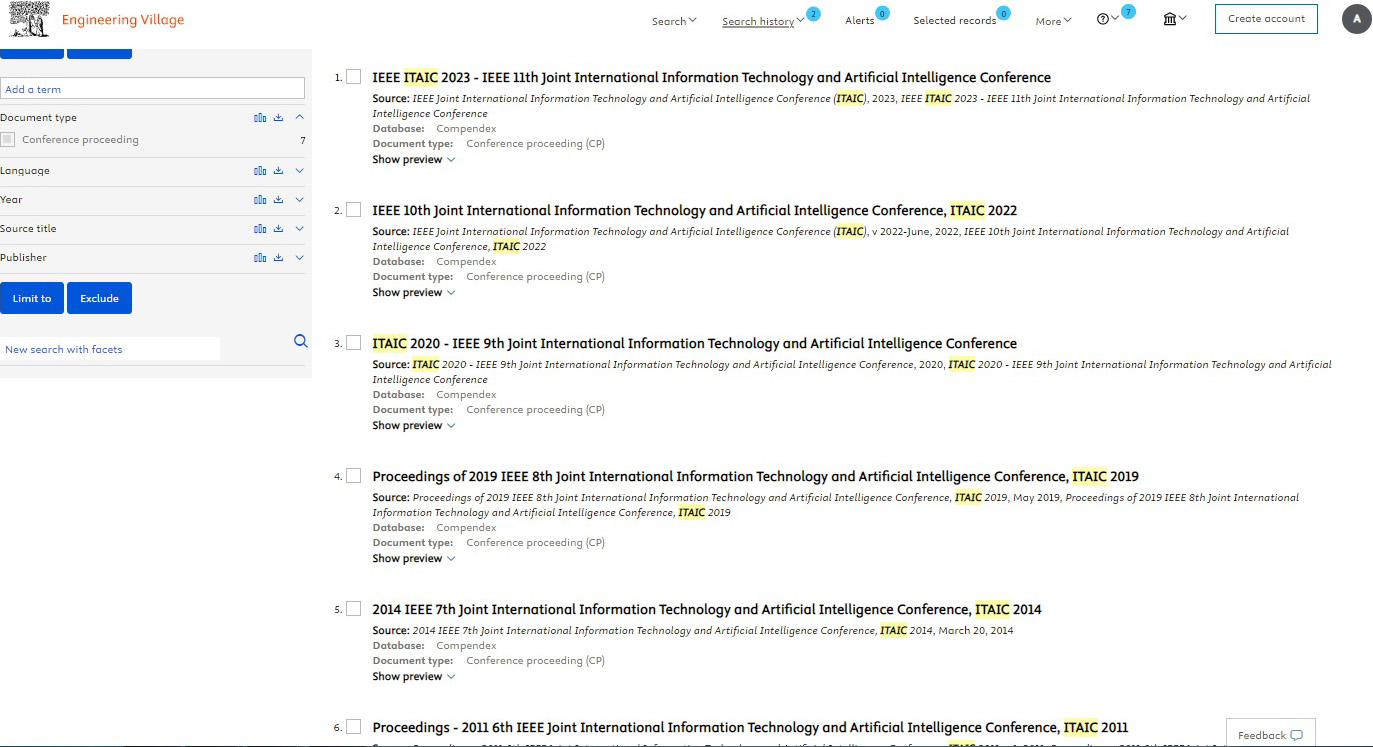Screen dimensions: 1373x747
Task: Expand the Language facet
Action: [299, 171]
